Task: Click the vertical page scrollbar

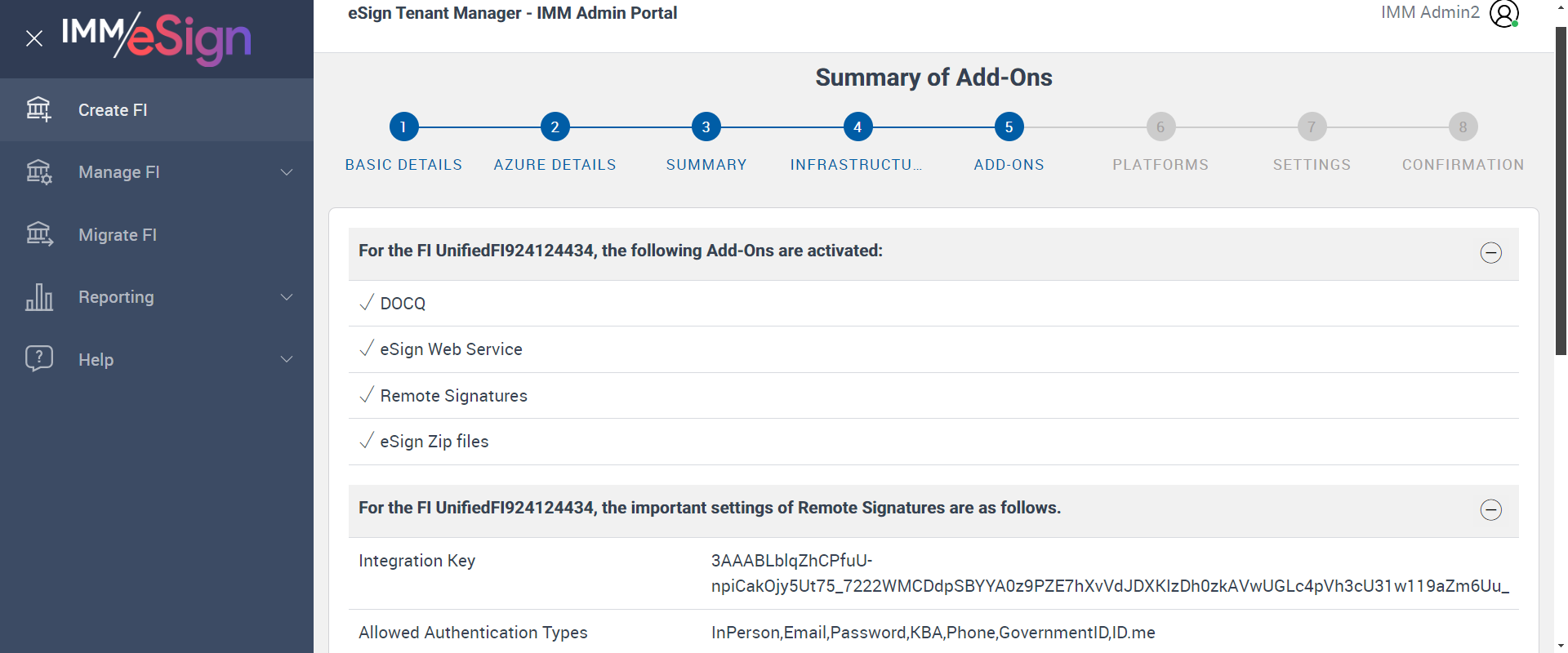Action: (1561, 192)
